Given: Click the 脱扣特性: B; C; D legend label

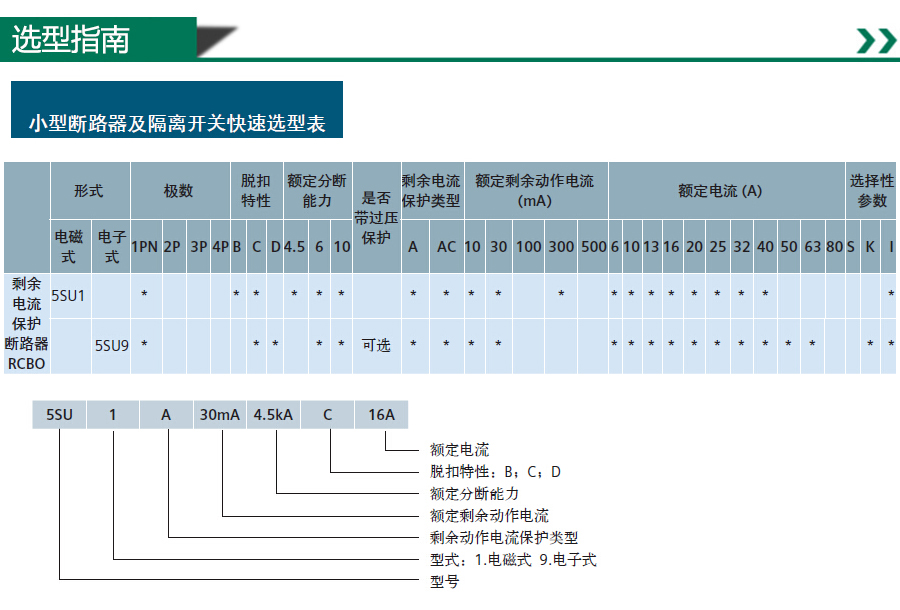Looking at the screenshot, I should coord(495,472).
